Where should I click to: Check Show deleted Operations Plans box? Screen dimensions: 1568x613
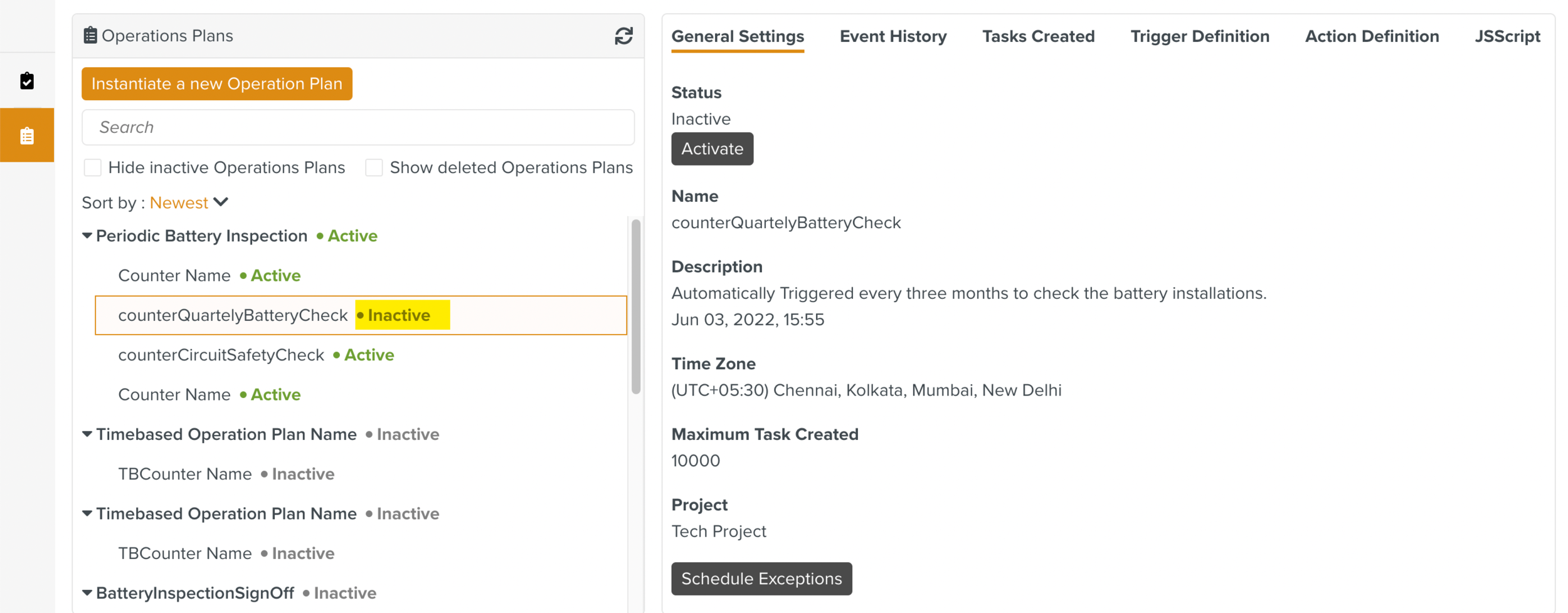coord(374,168)
